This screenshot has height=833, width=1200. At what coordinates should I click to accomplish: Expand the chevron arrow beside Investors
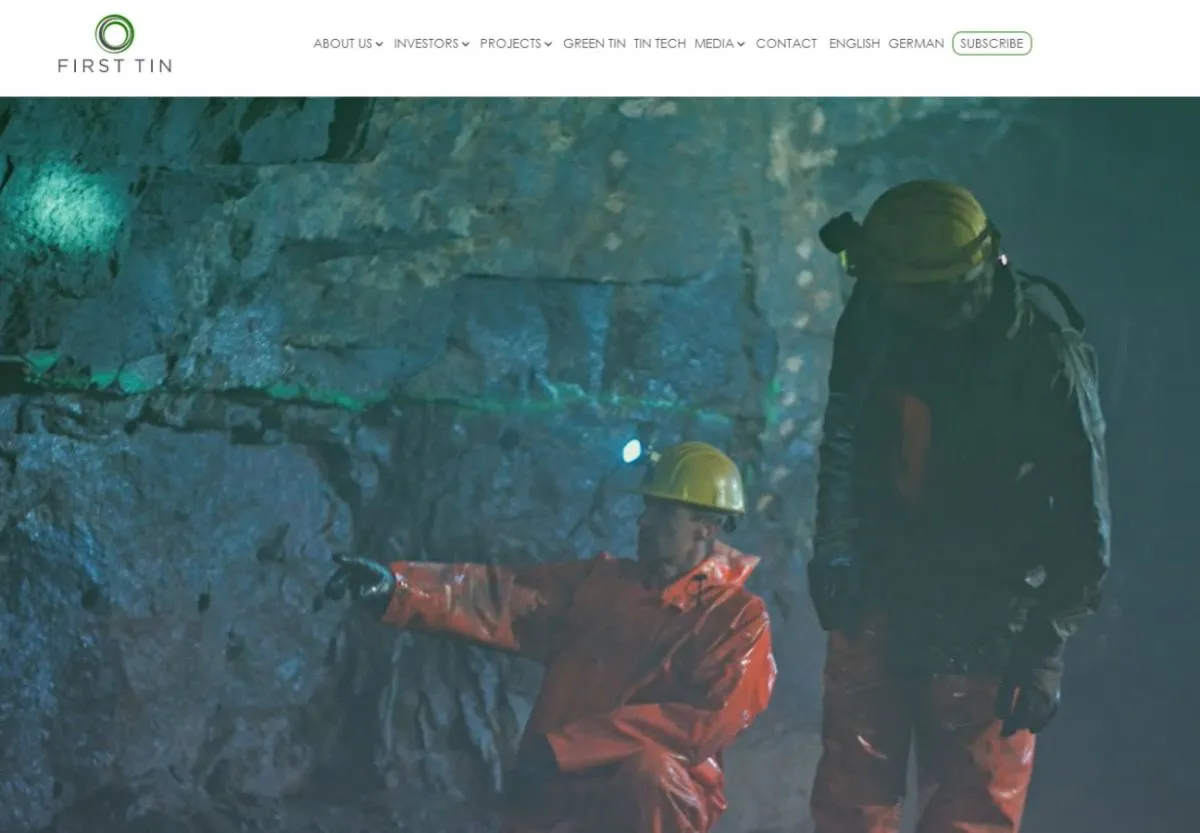(465, 45)
